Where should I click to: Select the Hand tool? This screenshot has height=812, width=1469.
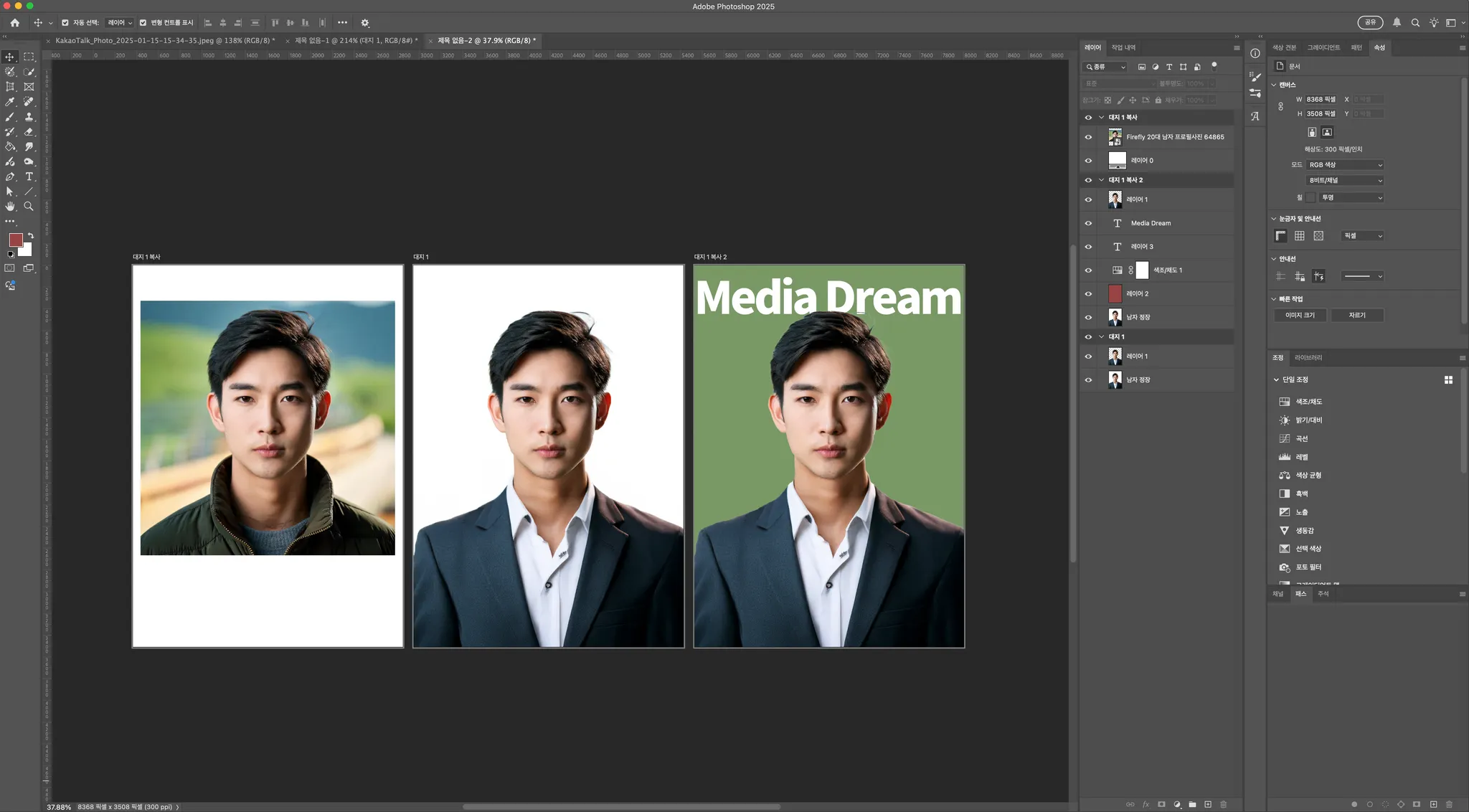10,207
